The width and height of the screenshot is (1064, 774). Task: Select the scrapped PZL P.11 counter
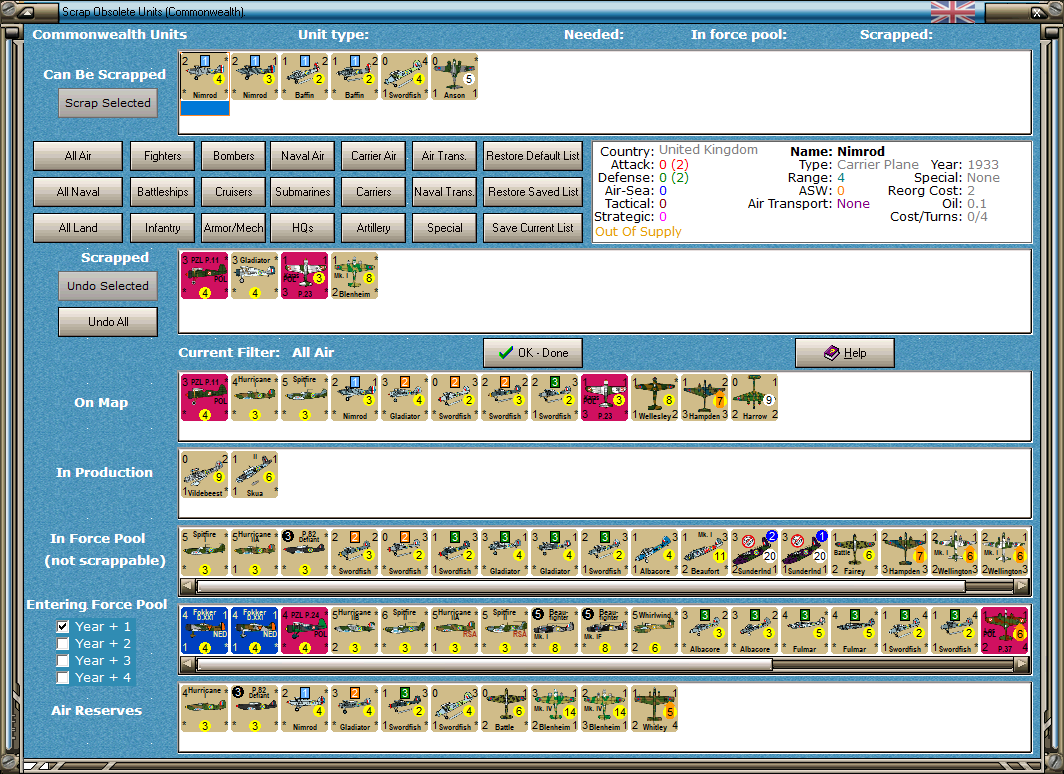tap(204, 275)
